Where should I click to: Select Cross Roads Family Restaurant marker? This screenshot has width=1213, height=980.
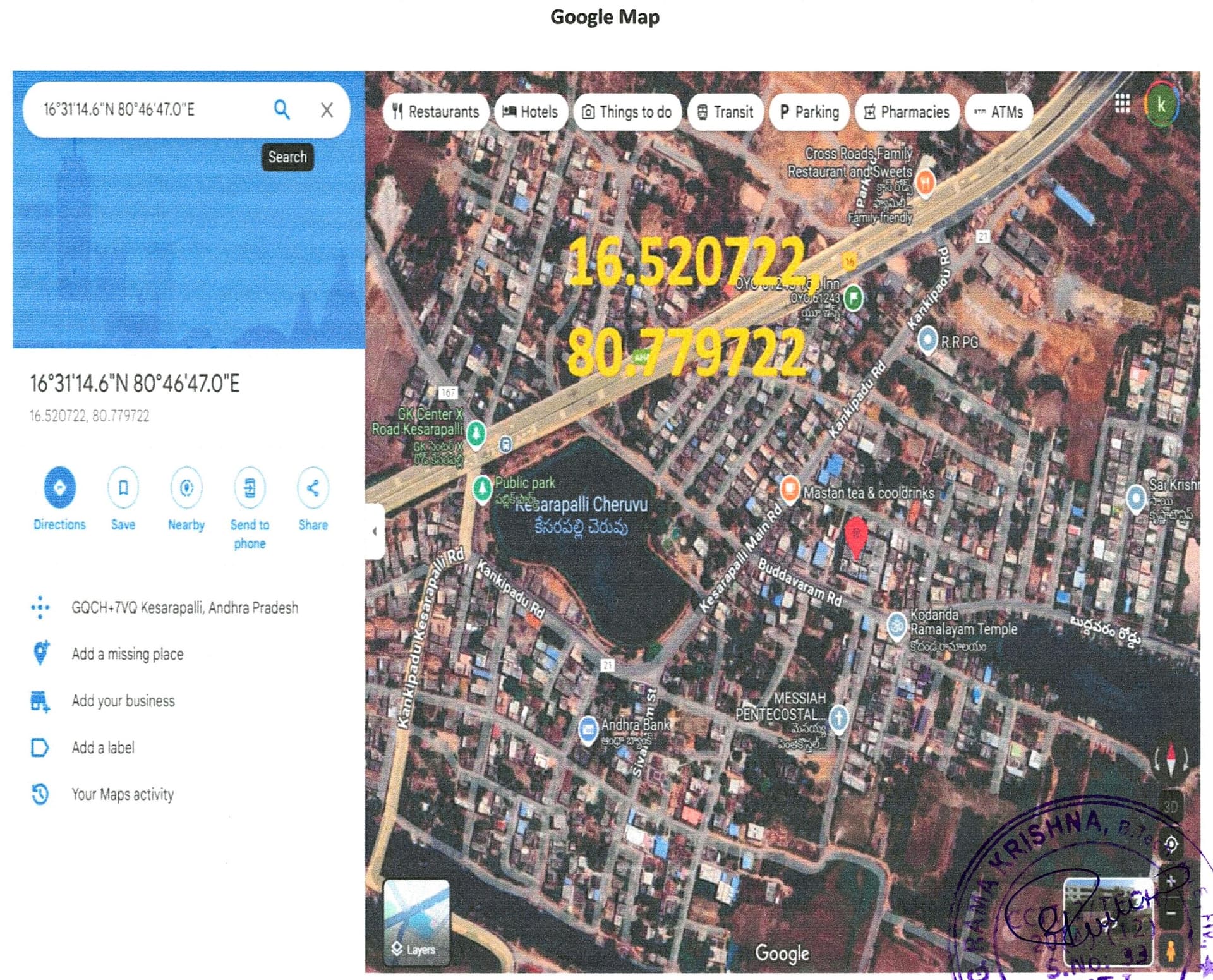point(925,183)
